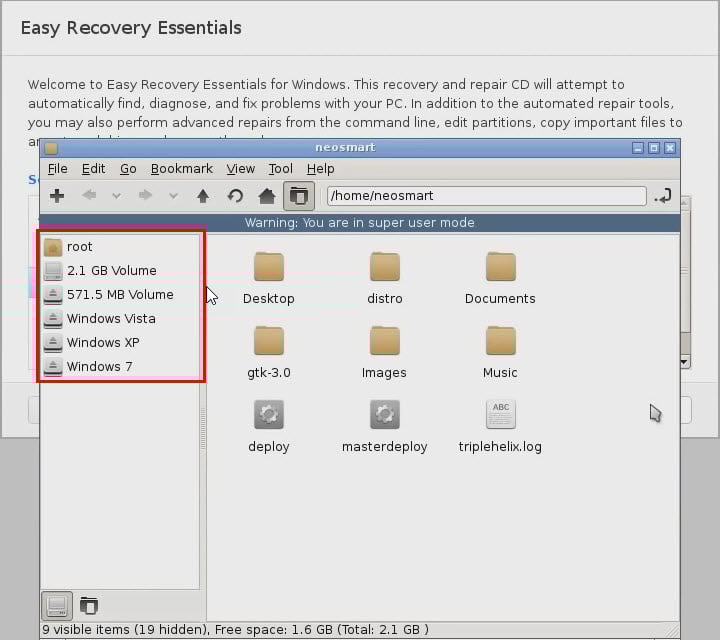Select the Windows XP volume in sidebar
This screenshot has height=640, width=720.
point(121,342)
